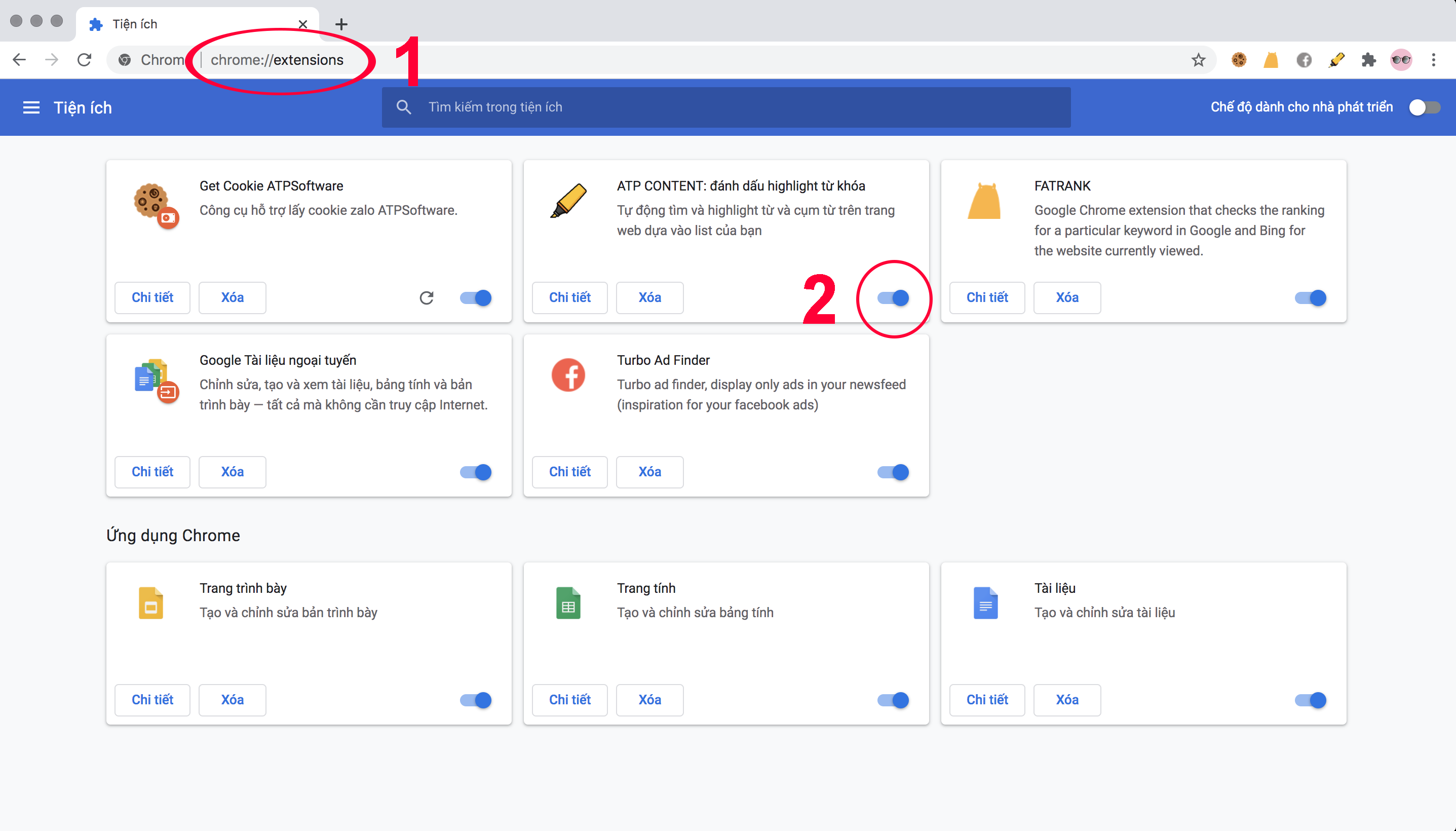The height and width of the screenshot is (831, 1456).
Task: Focus the Tìm kiếm trong tiện ích field
Action: pos(726,107)
